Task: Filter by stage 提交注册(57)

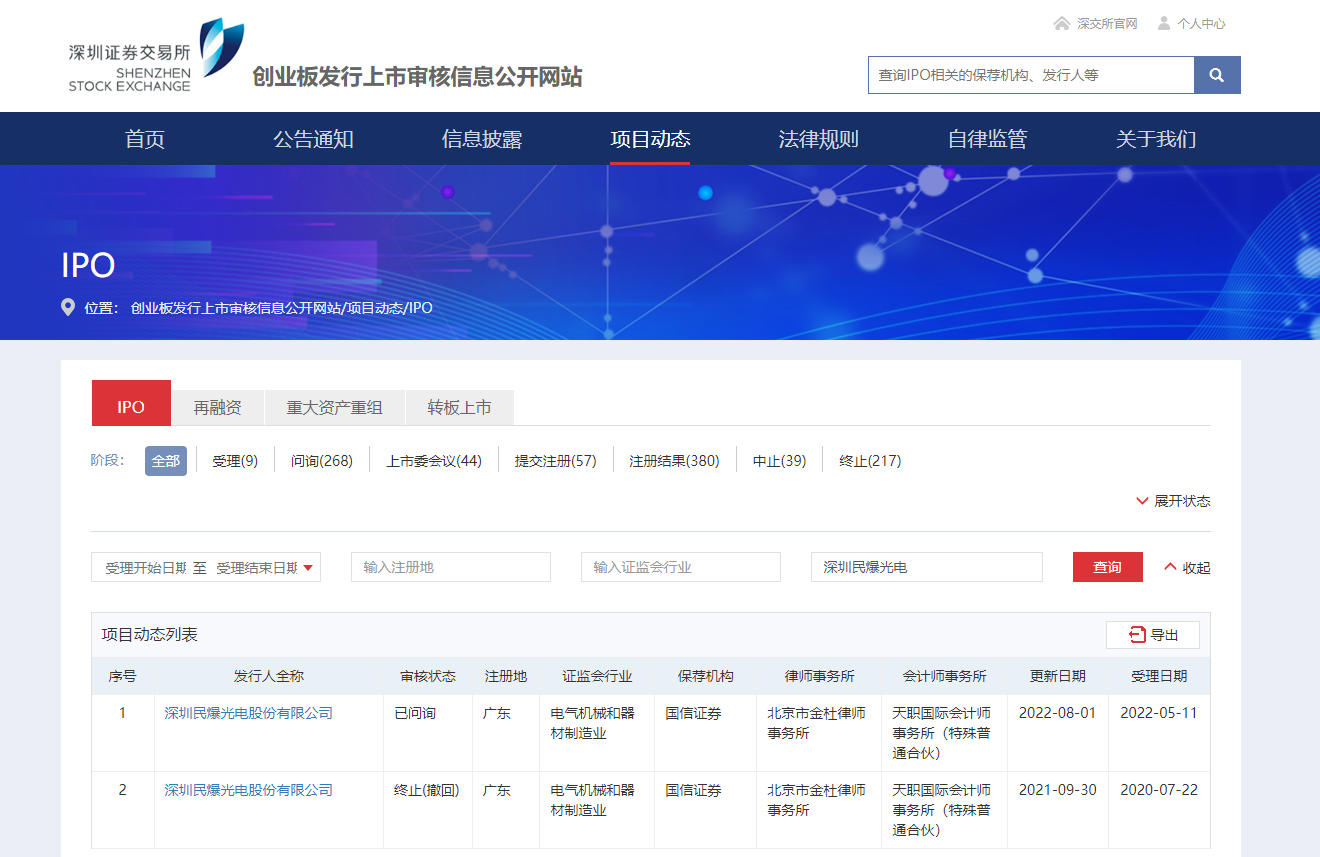Action: [556, 461]
